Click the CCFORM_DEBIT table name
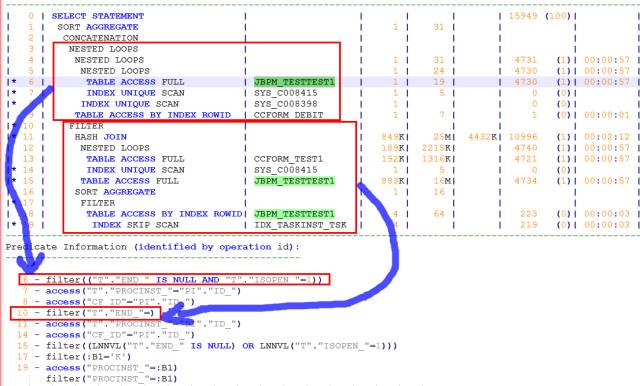The image size is (640, 386). pyautogui.click(x=288, y=115)
